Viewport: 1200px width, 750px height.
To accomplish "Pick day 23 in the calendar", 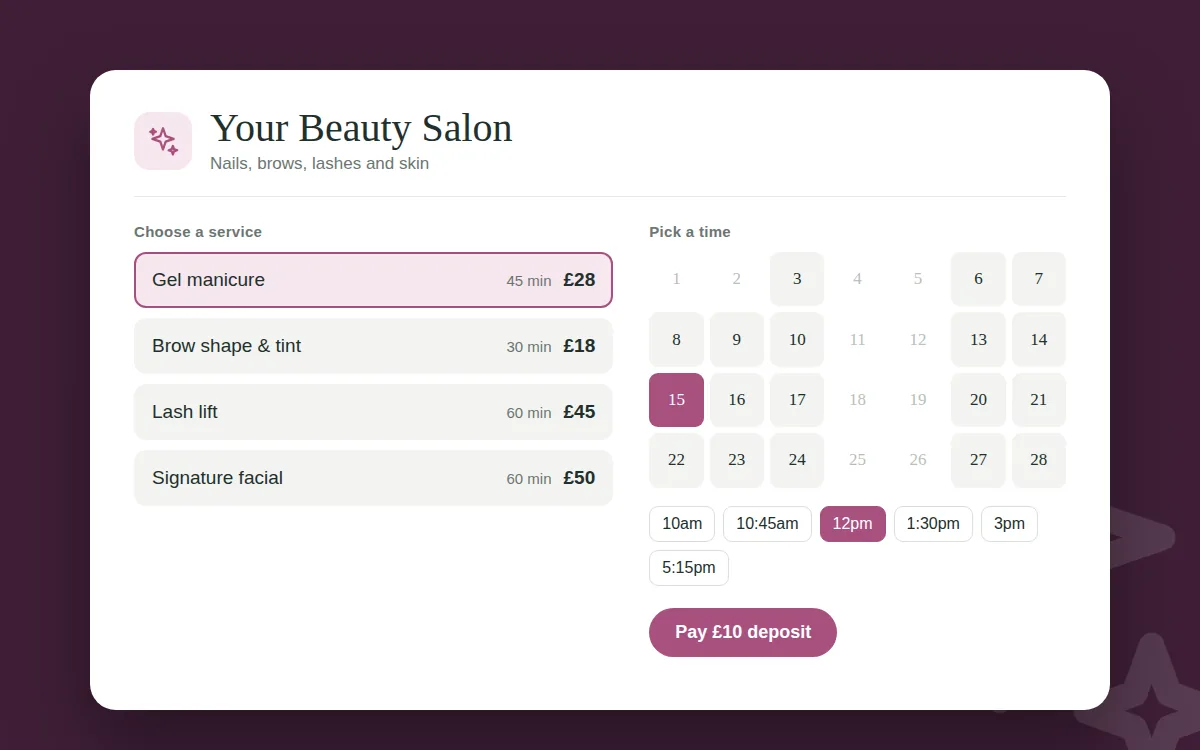I will (x=737, y=460).
